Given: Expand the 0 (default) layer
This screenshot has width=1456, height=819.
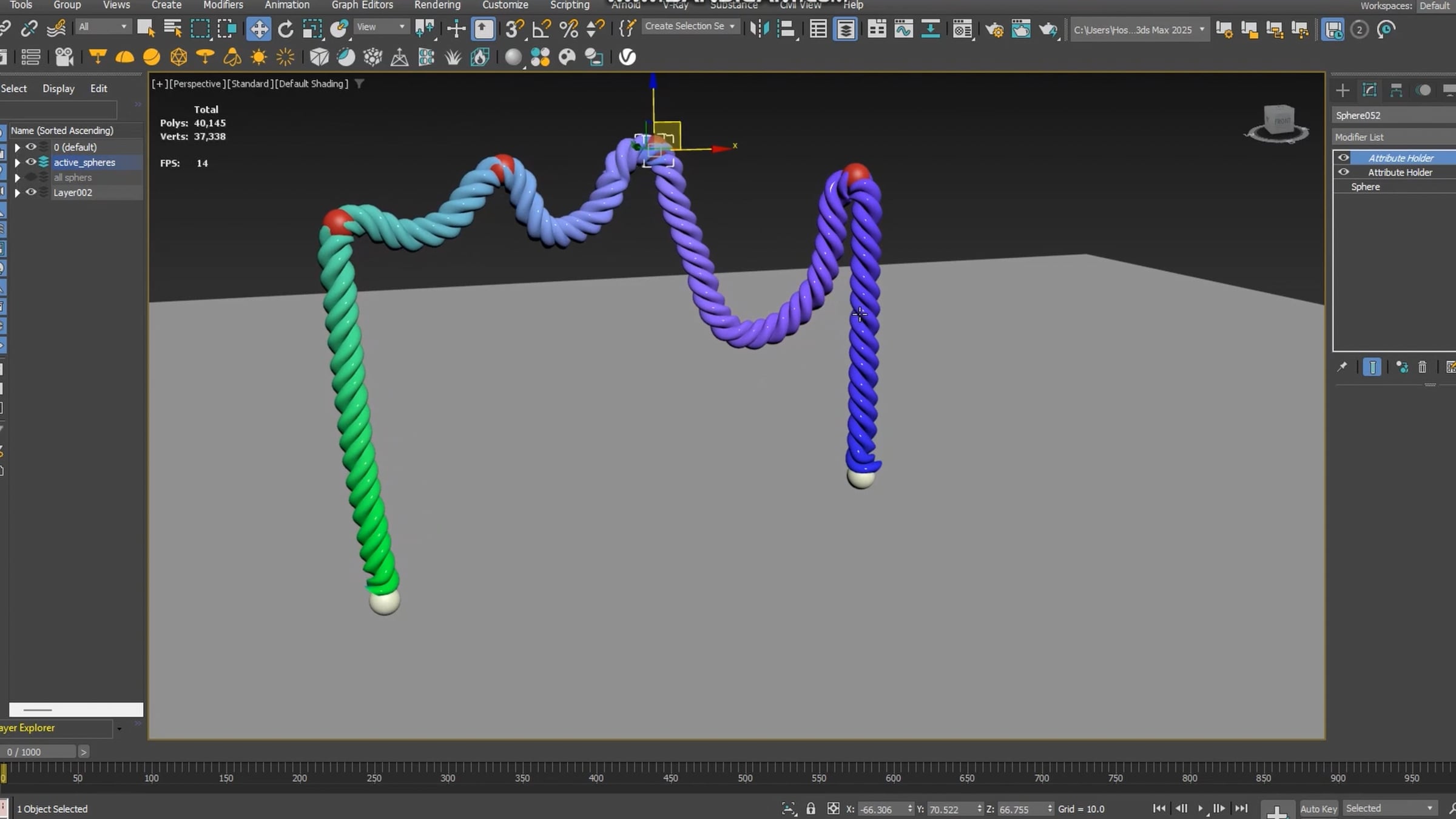Looking at the screenshot, I should [17, 147].
